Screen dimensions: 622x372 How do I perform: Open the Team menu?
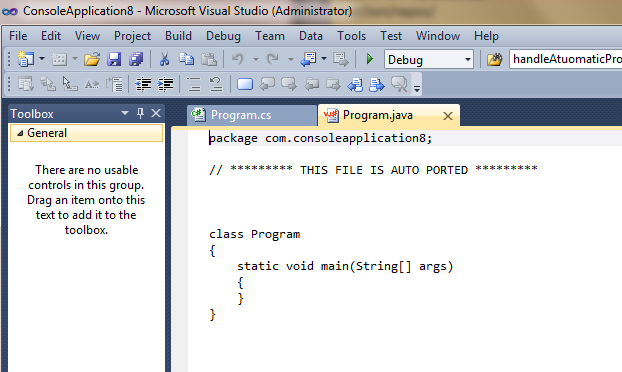(x=270, y=36)
